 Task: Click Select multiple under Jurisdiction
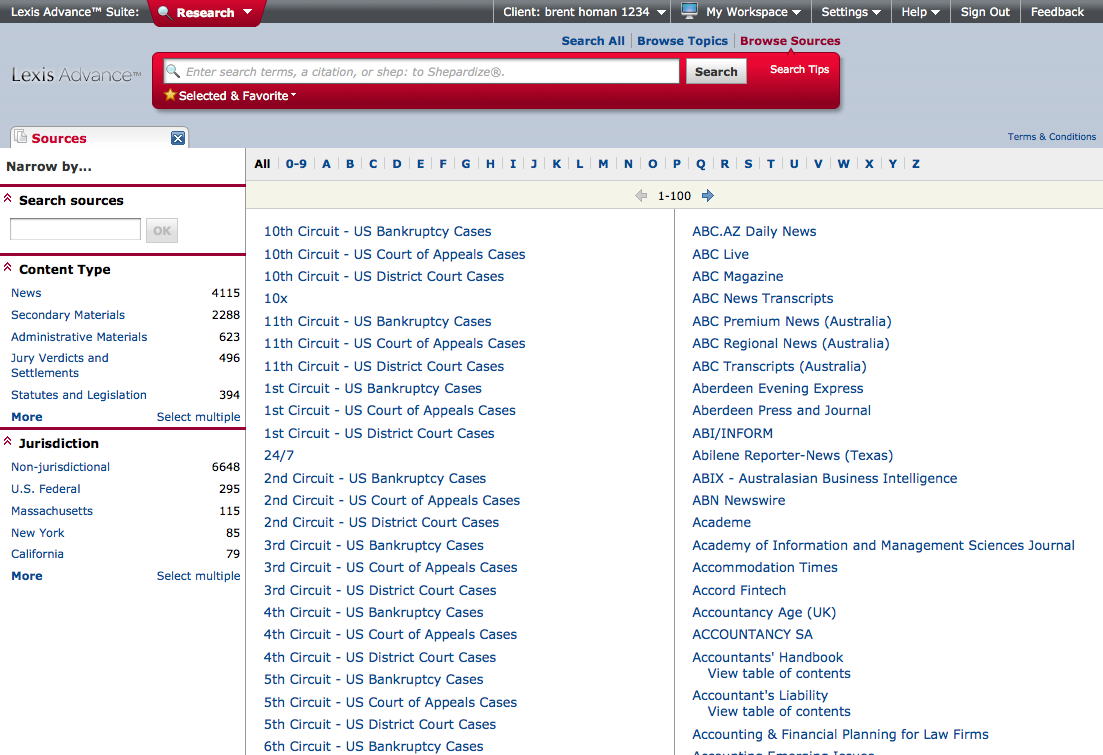[x=198, y=576]
